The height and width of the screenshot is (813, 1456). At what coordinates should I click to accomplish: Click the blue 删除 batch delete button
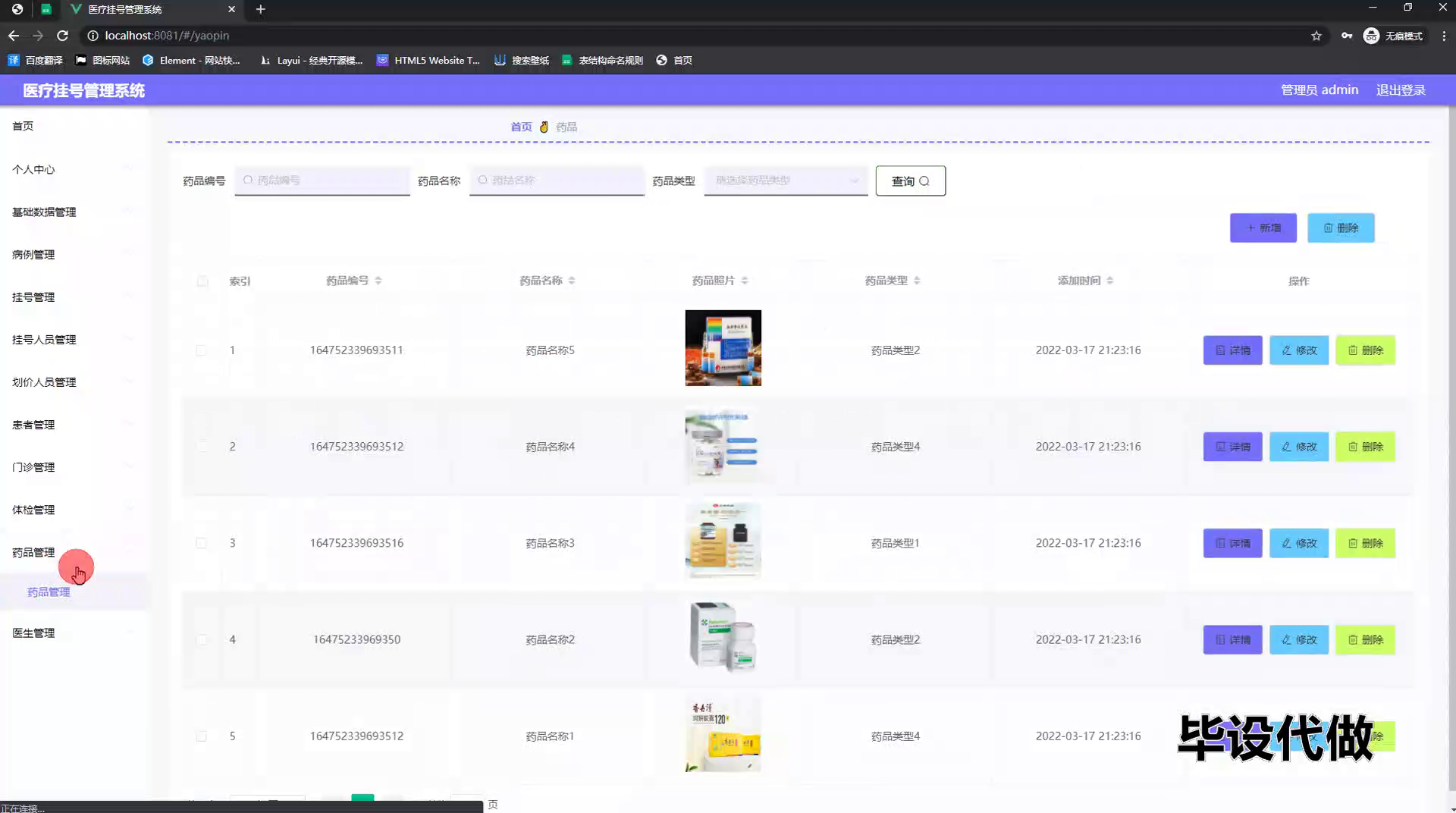click(x=1341, y=228)
